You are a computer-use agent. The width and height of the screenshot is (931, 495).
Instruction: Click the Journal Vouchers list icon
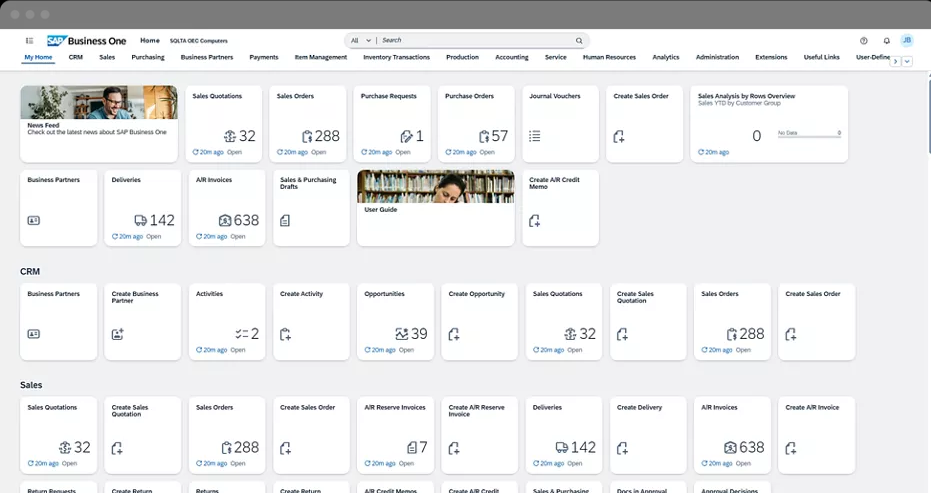535,136
